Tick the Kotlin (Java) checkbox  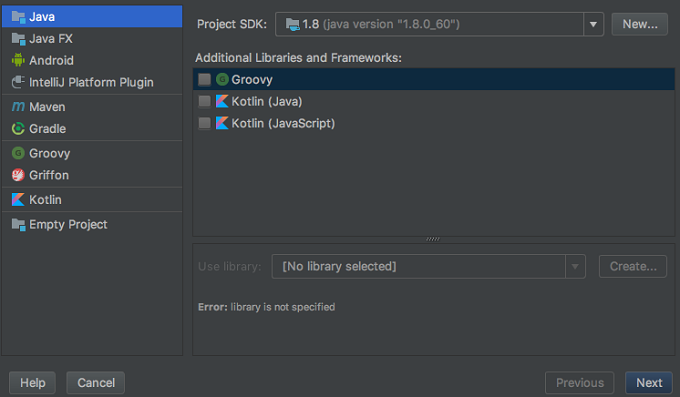(x=204, y=101)
